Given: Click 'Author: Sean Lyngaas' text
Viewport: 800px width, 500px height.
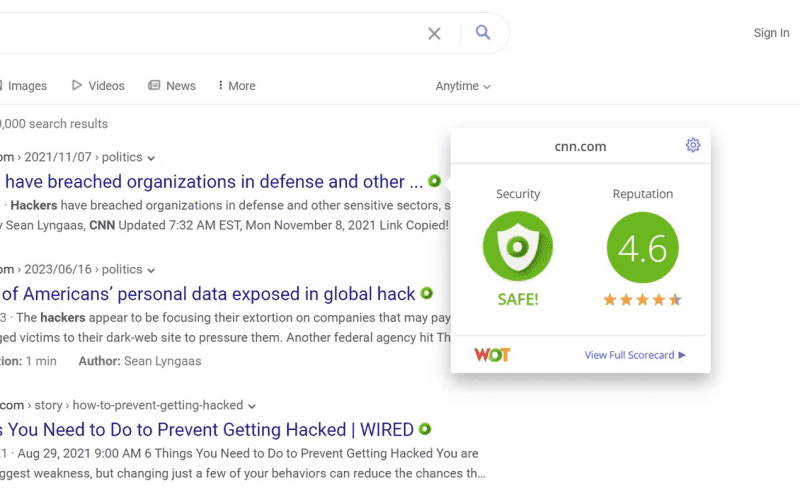Looking at the screenshot, I should point(140,361).
